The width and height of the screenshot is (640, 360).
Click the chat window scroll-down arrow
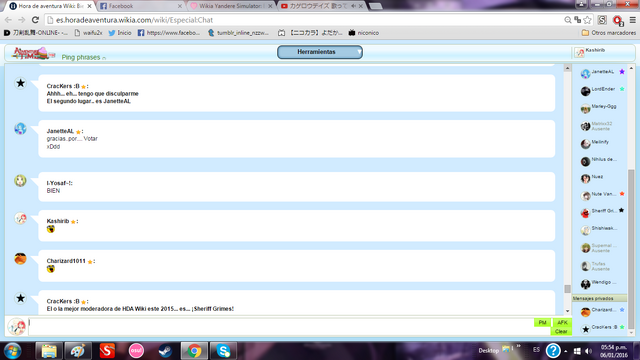point(567,311)
